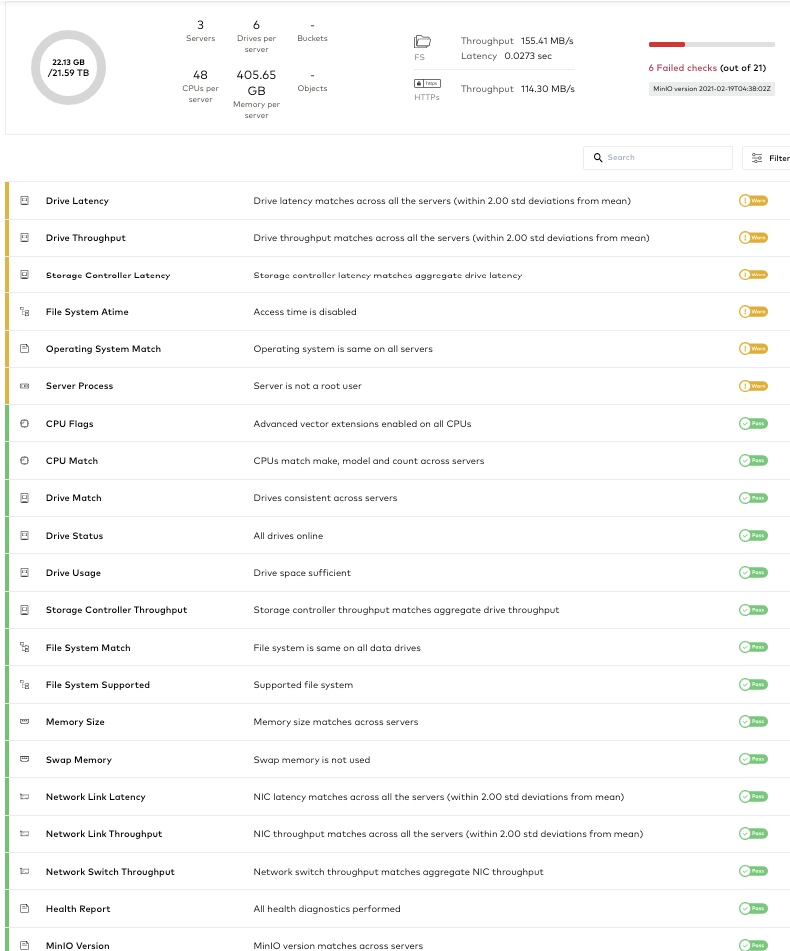The height and width of the screenshot is (951, 790).
Task: Click the MinIO version label
Action: tap(712, 89)
